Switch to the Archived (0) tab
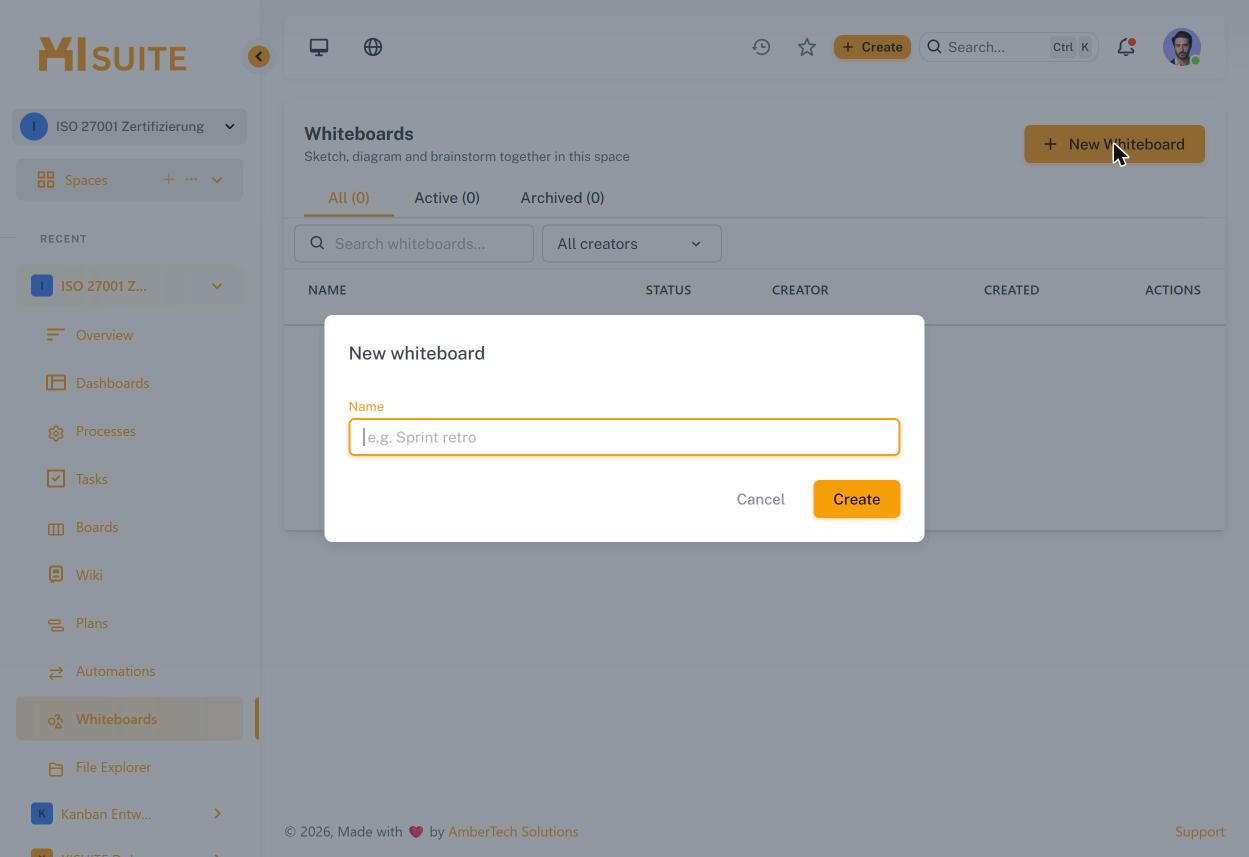The width and height of the screenshot is (1249, 857). tap(562, 198)
